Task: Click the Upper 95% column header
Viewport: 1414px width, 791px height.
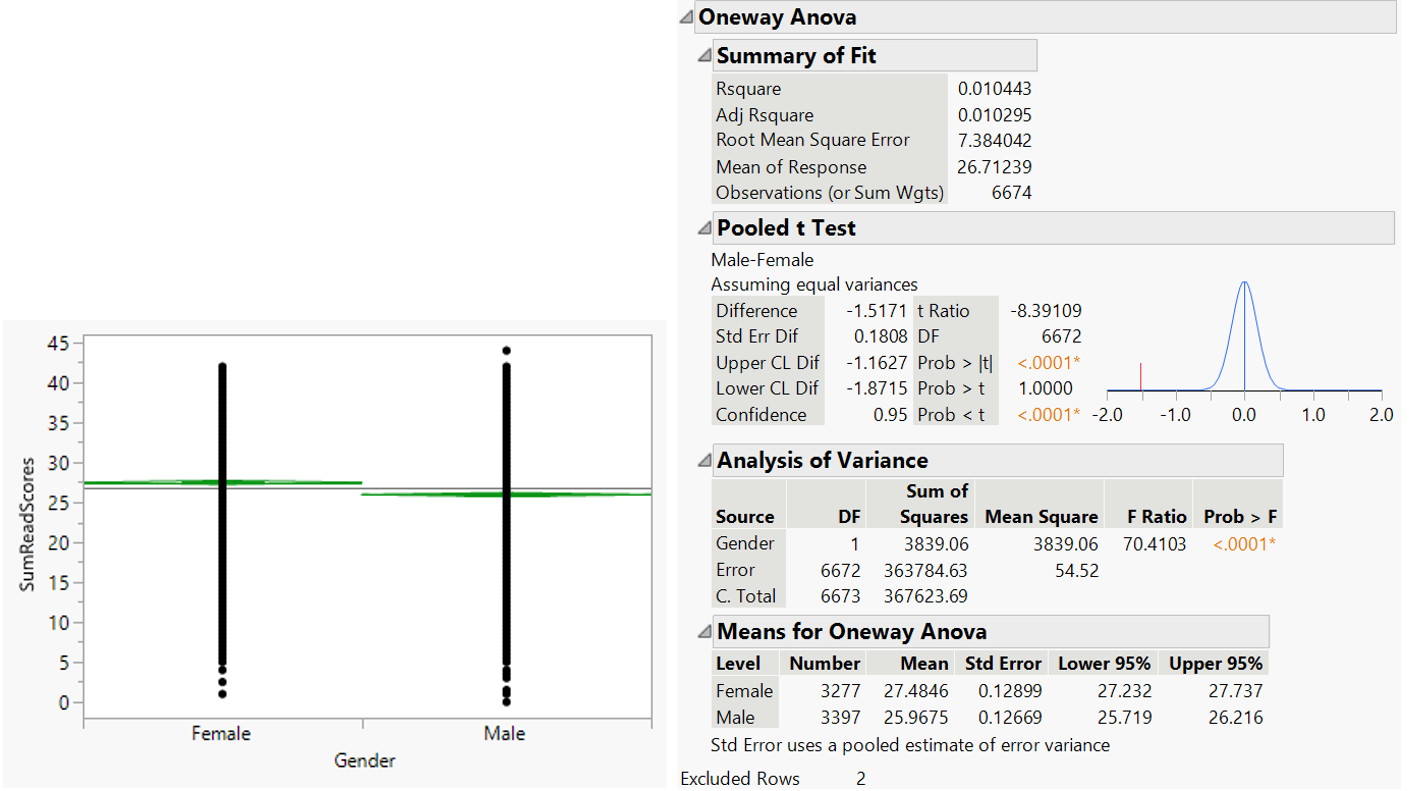Action: point(1215,663)
